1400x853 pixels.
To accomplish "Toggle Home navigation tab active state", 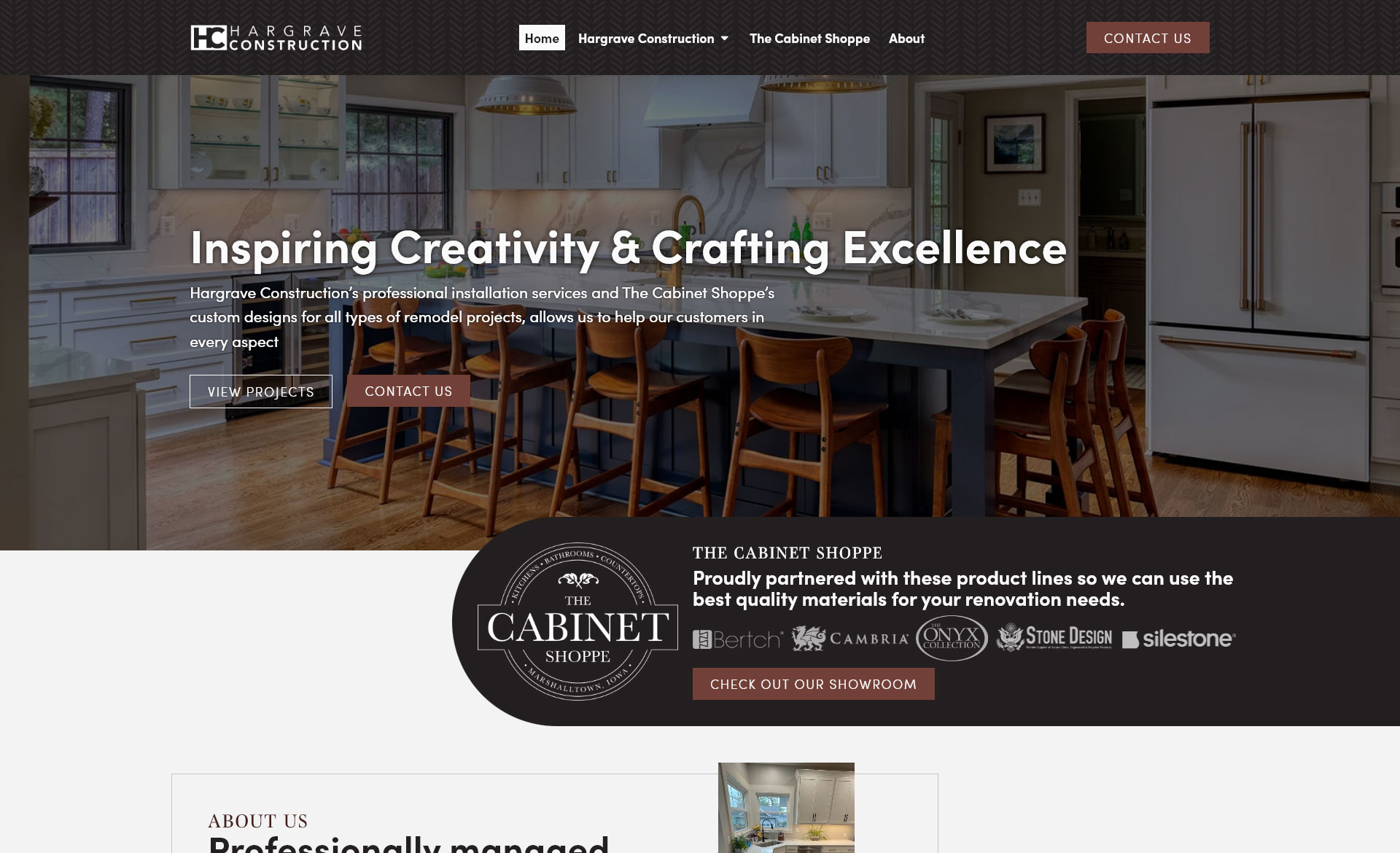I will click(541, 37).
